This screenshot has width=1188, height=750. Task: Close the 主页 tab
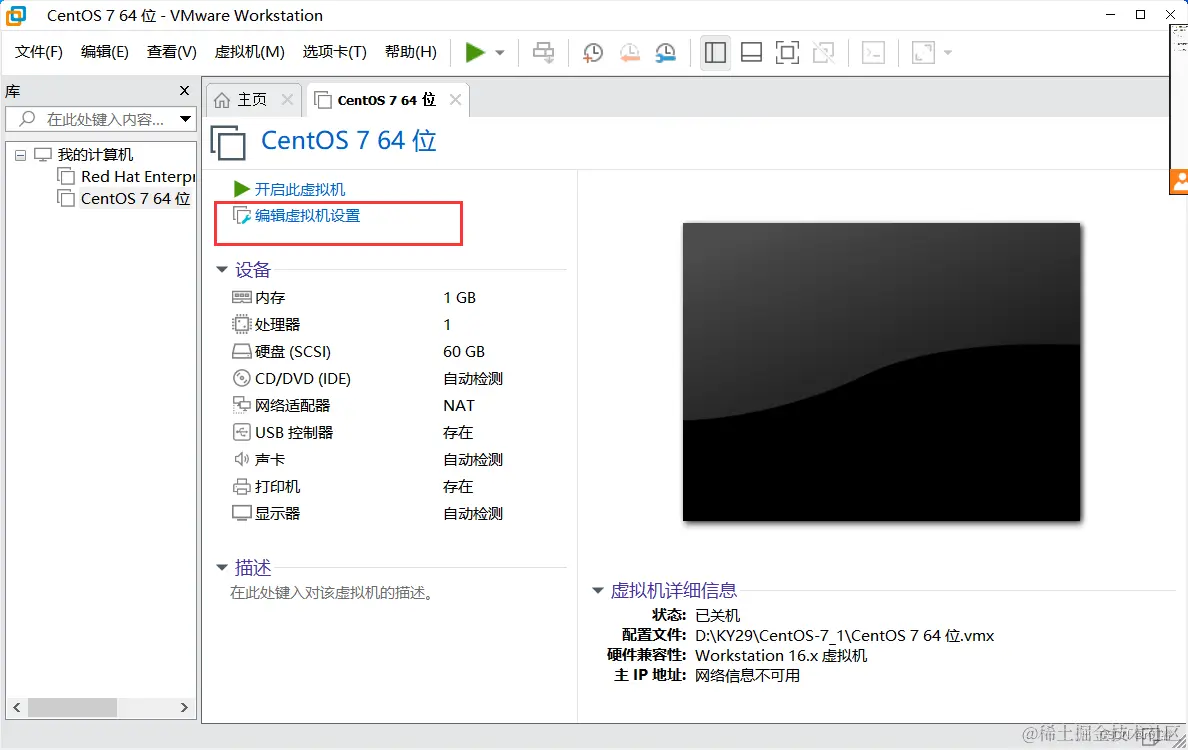(287, 99)
